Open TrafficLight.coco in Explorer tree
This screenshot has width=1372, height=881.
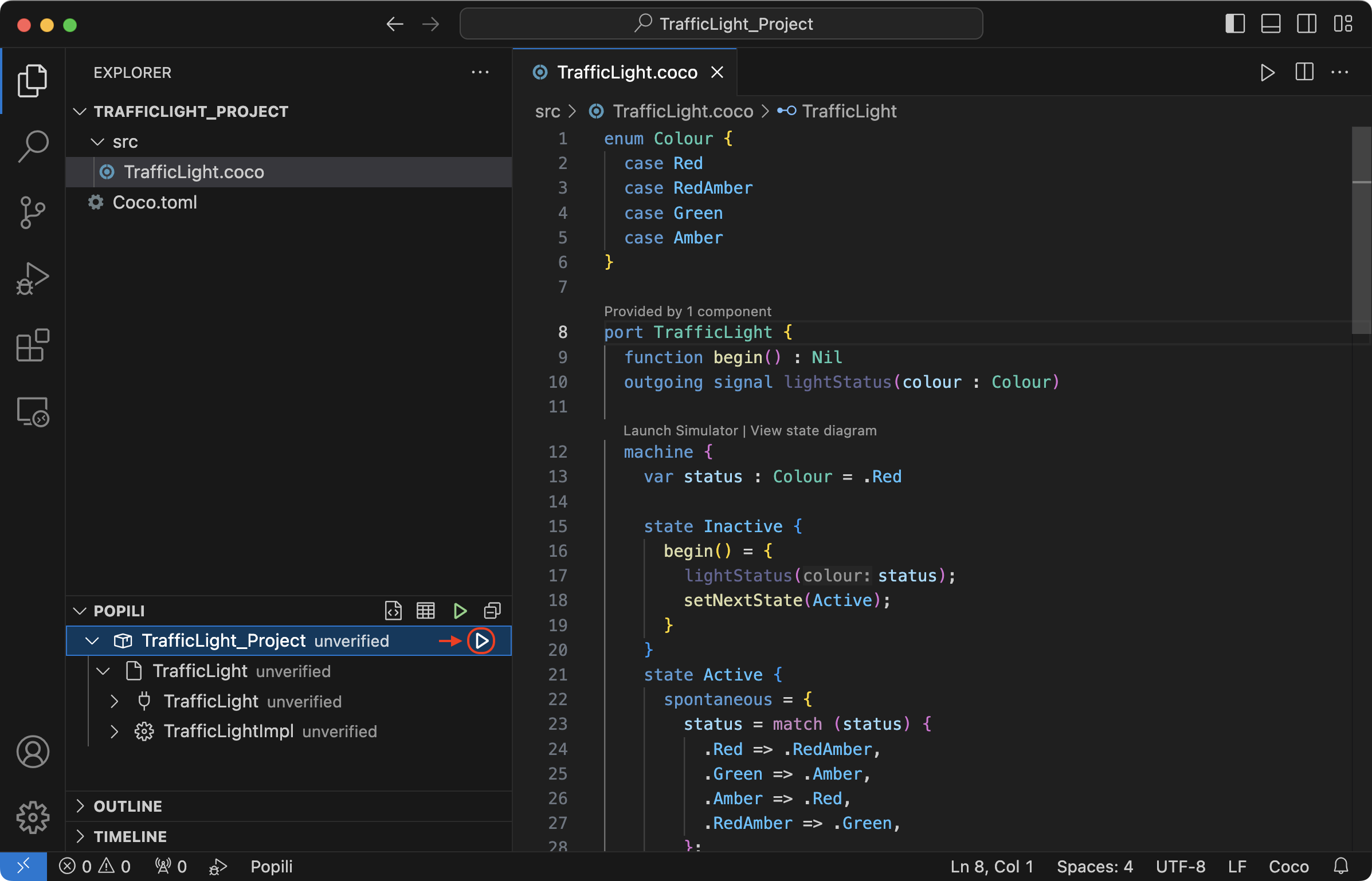289,172
